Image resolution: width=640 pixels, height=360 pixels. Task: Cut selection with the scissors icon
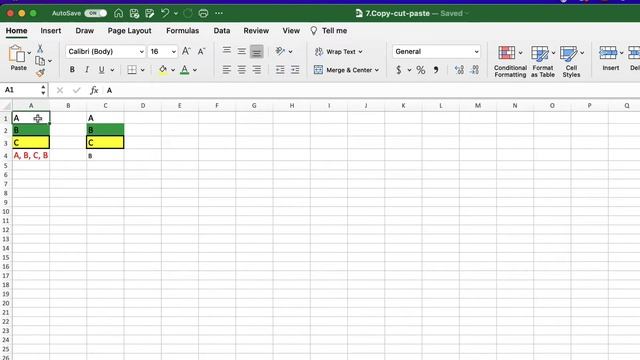point(40,49)
